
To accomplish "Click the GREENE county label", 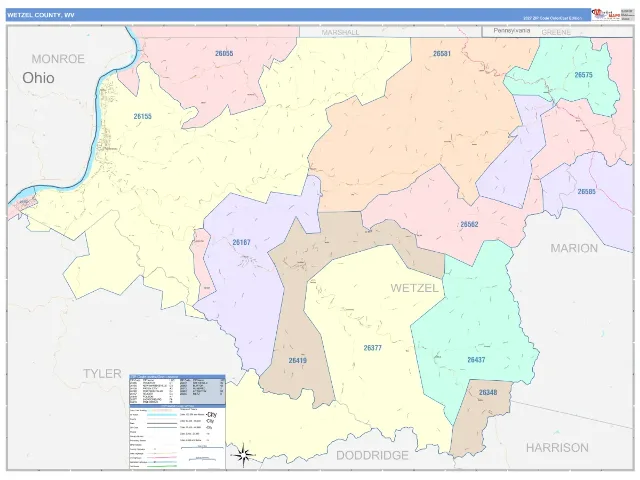I will [x=556, y=32].
